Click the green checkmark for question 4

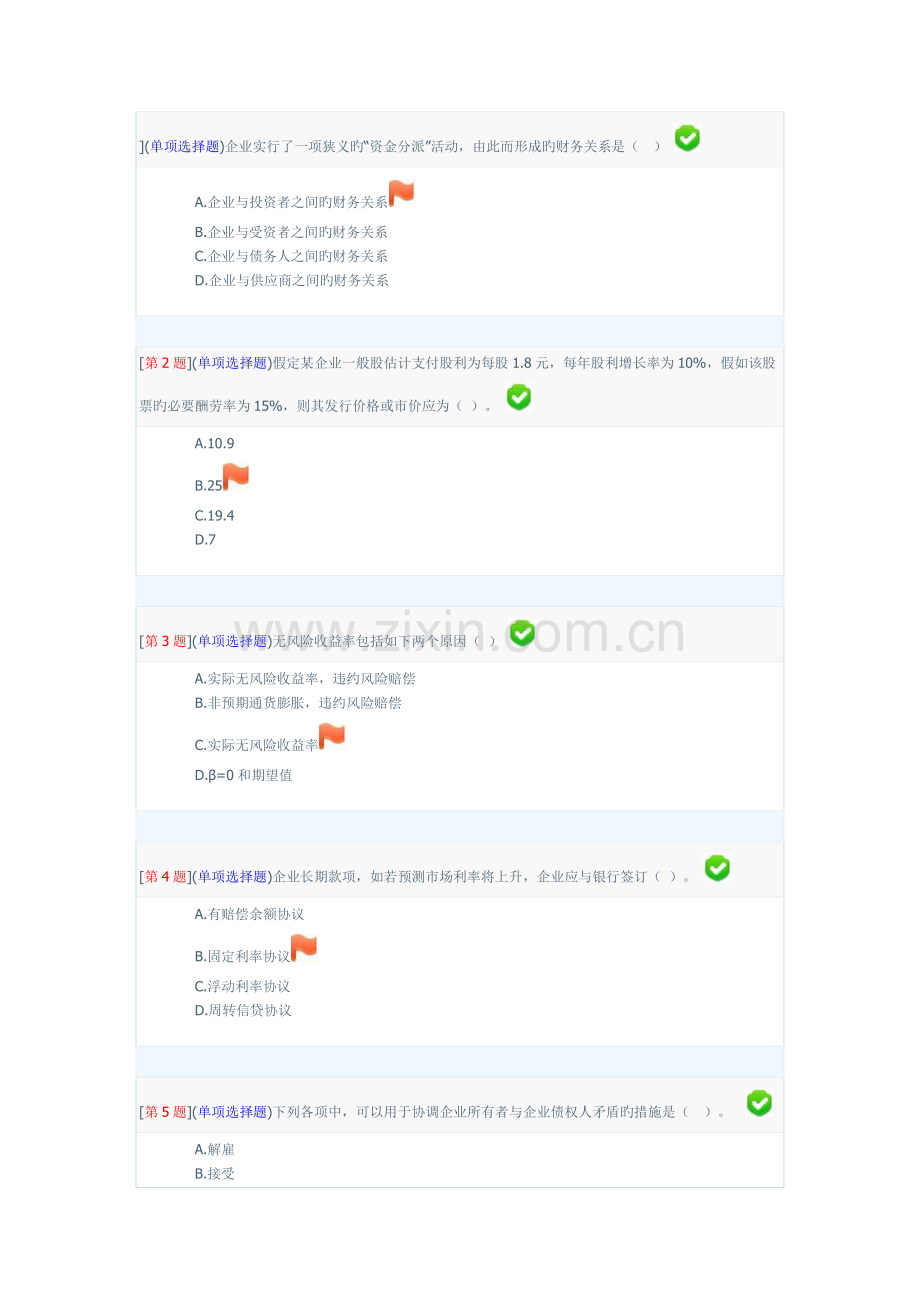pos(717,868)
